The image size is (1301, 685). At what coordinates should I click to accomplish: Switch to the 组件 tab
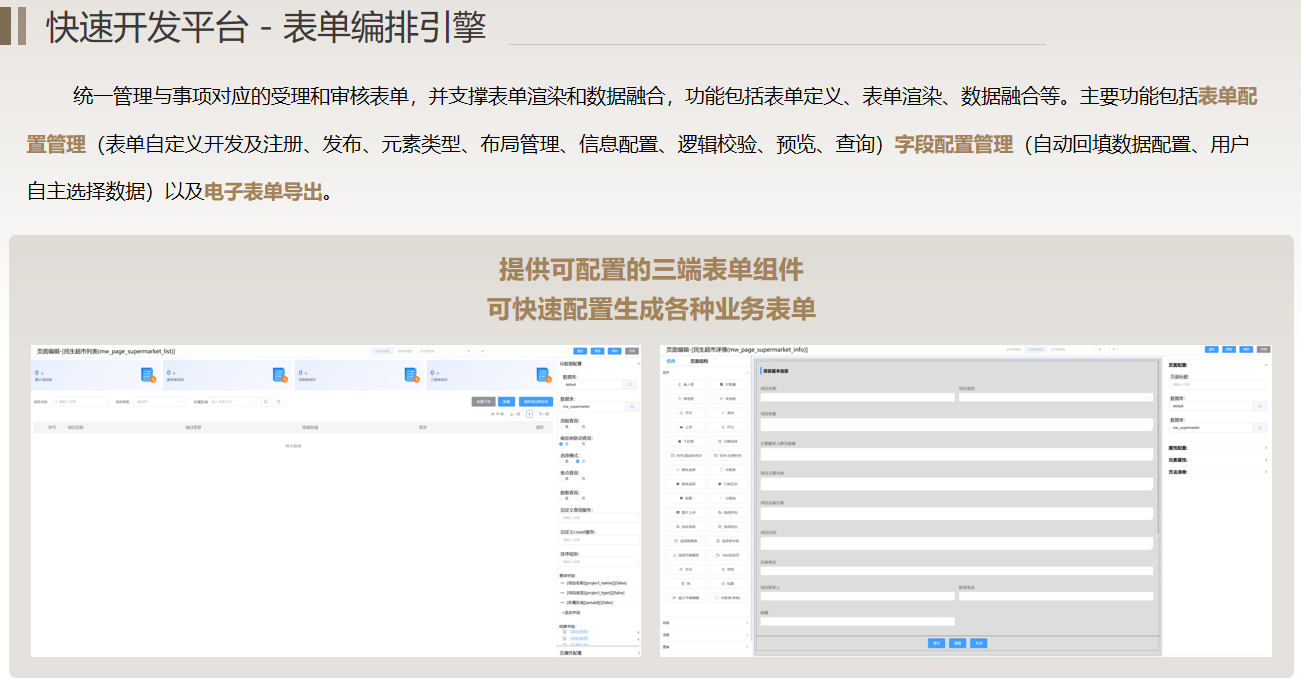671,360
